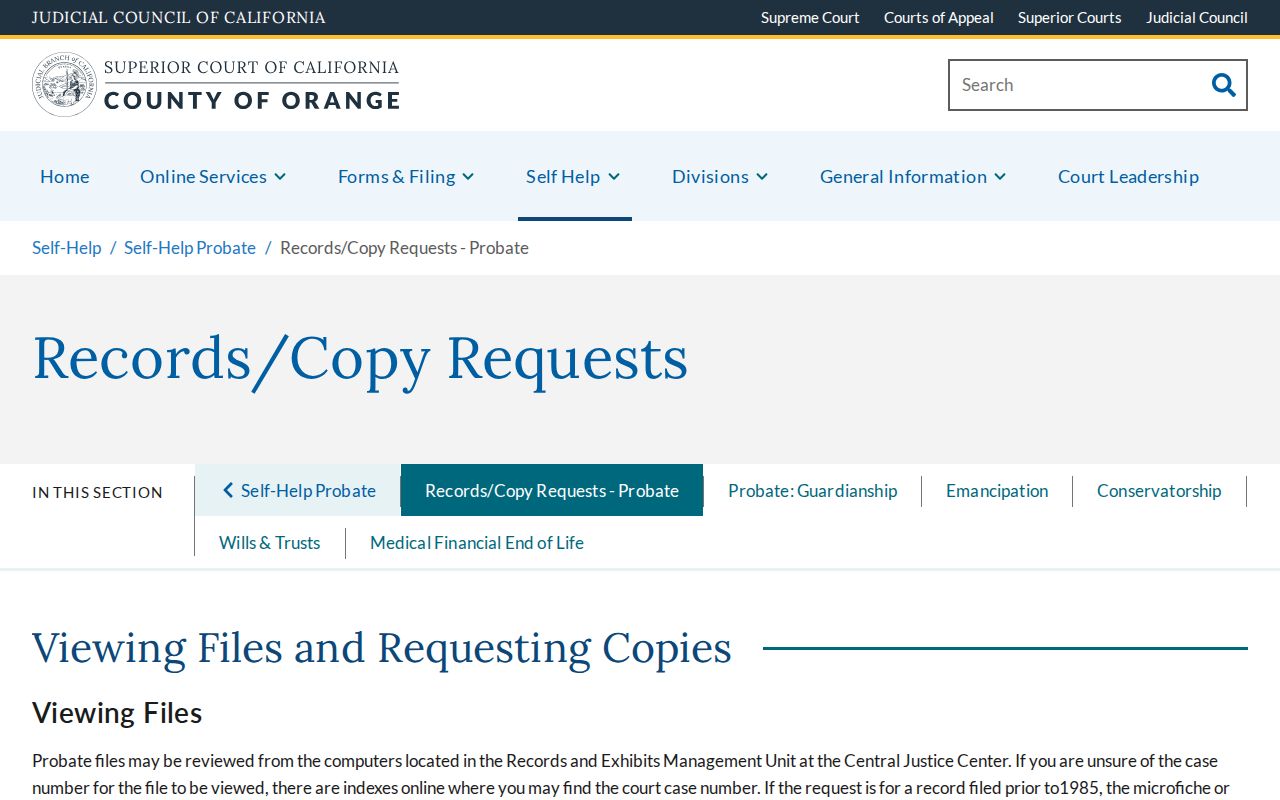Click the Viewing Files and Requesting Copies heading
1280x800 pixels.
pyautogui.click(x=382, y=647)
